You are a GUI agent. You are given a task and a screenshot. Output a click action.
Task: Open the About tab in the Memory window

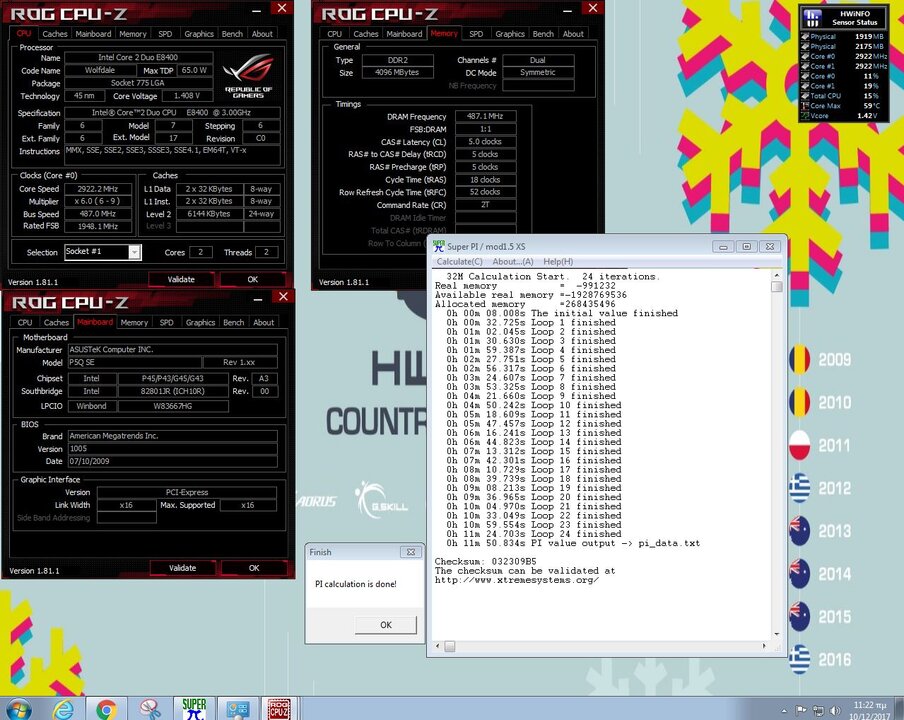point(573,34)
